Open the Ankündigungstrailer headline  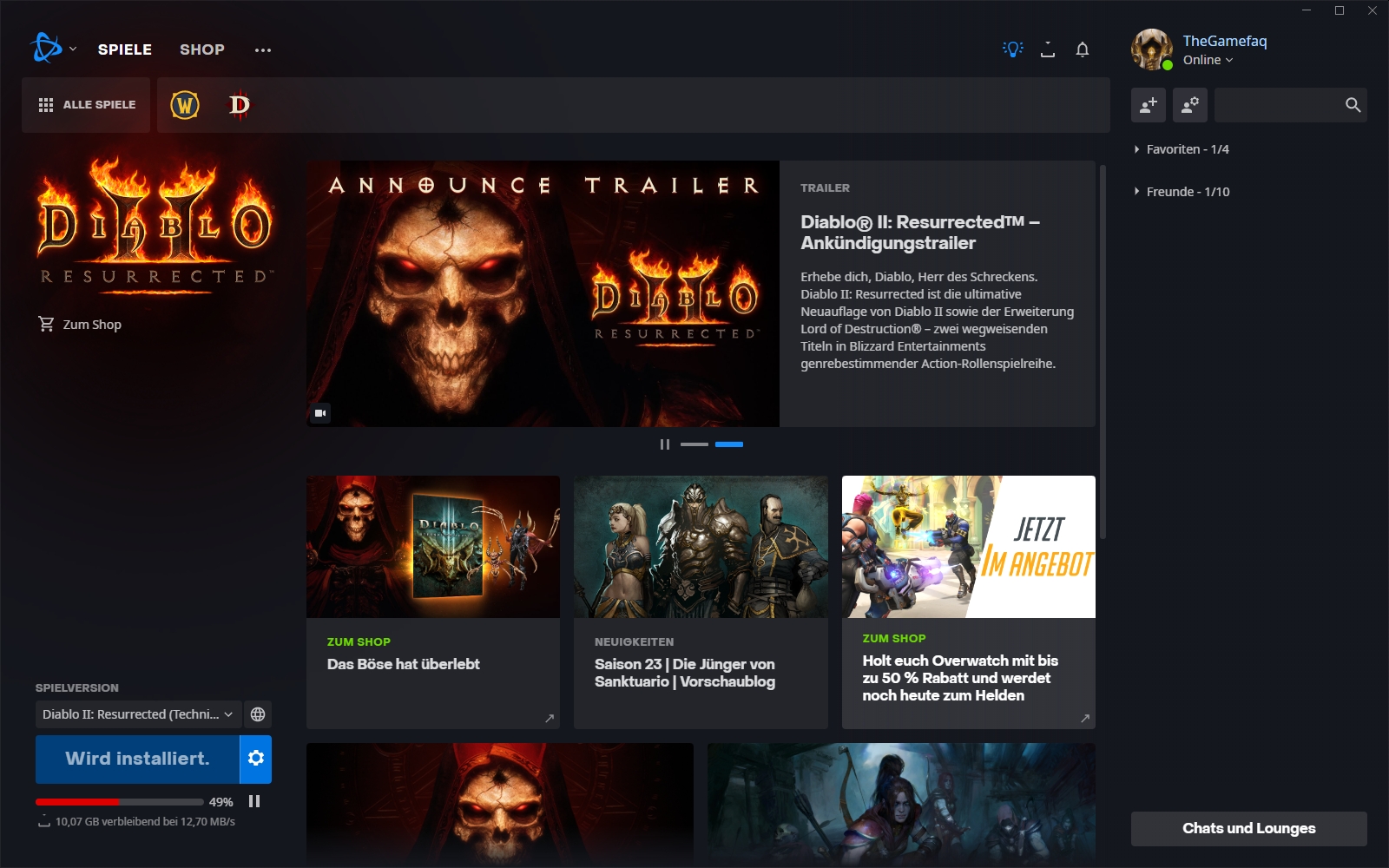tap(919, 233)
